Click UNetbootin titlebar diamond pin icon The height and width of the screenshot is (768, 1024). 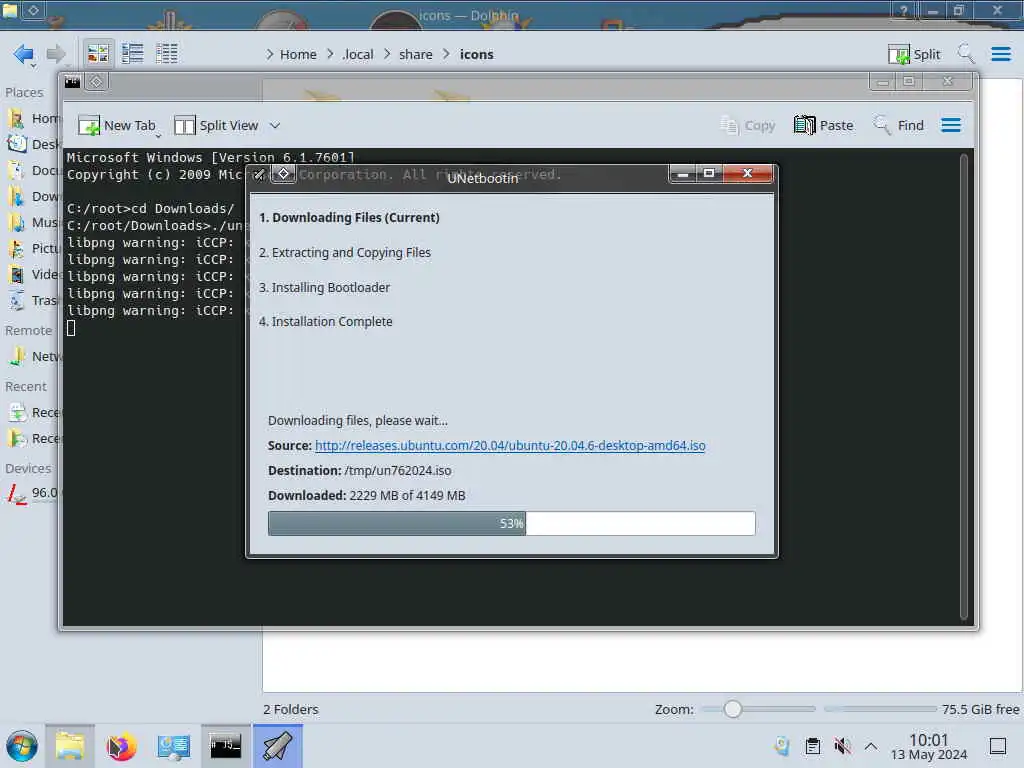283,174
